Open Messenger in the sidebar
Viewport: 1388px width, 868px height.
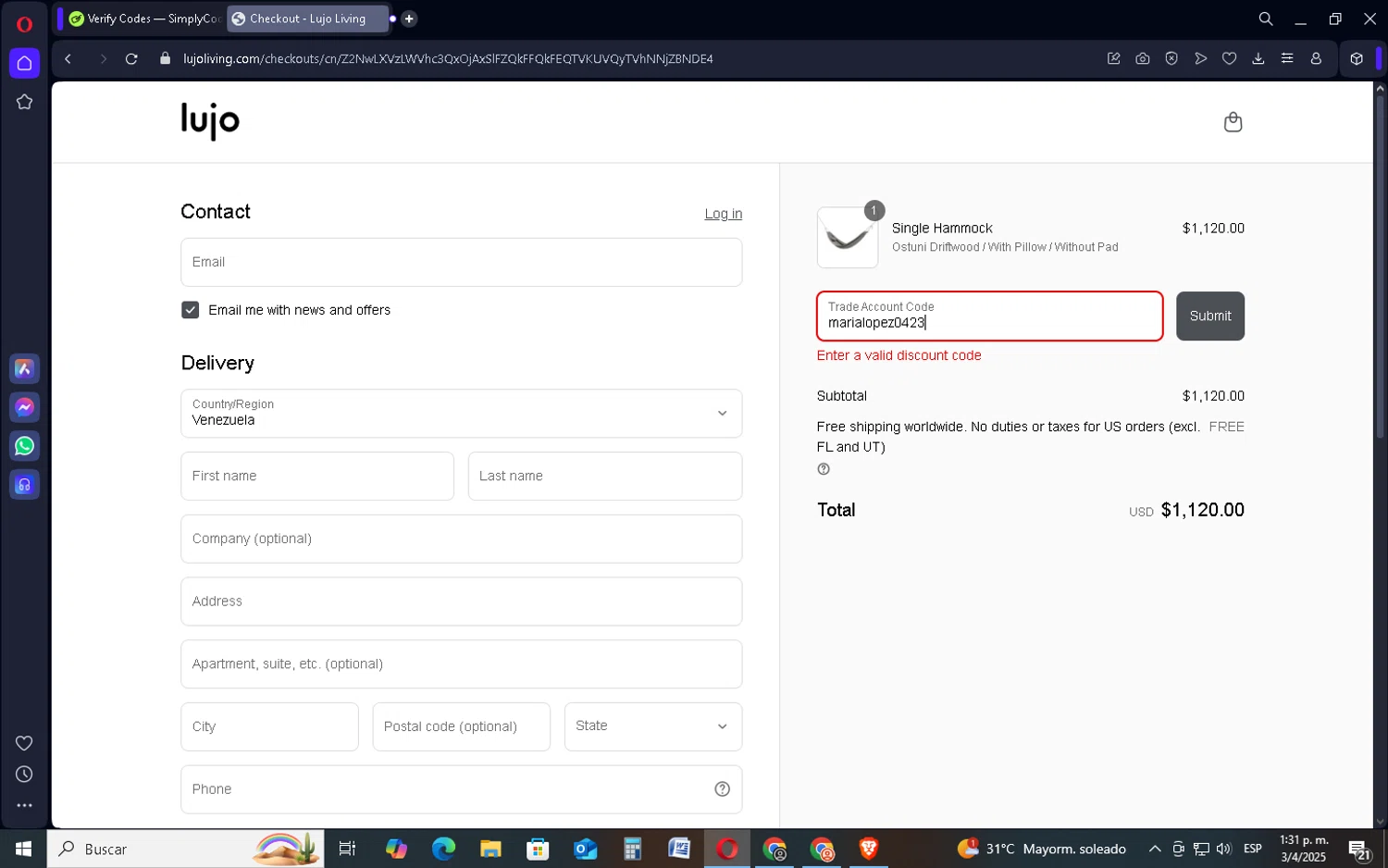(25, 408)
